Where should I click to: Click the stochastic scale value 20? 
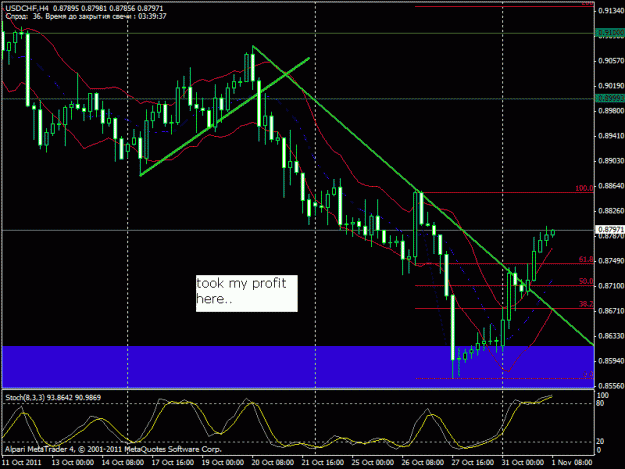click(600, 442)
